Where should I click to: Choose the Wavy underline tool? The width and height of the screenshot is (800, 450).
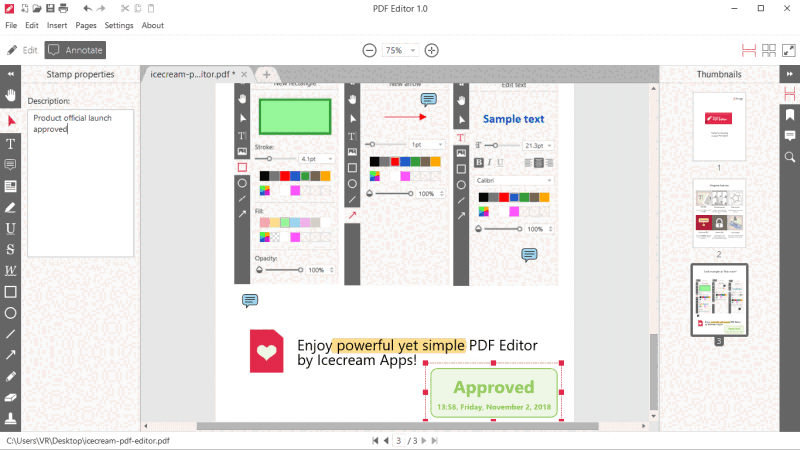click(x=10, y=270)
